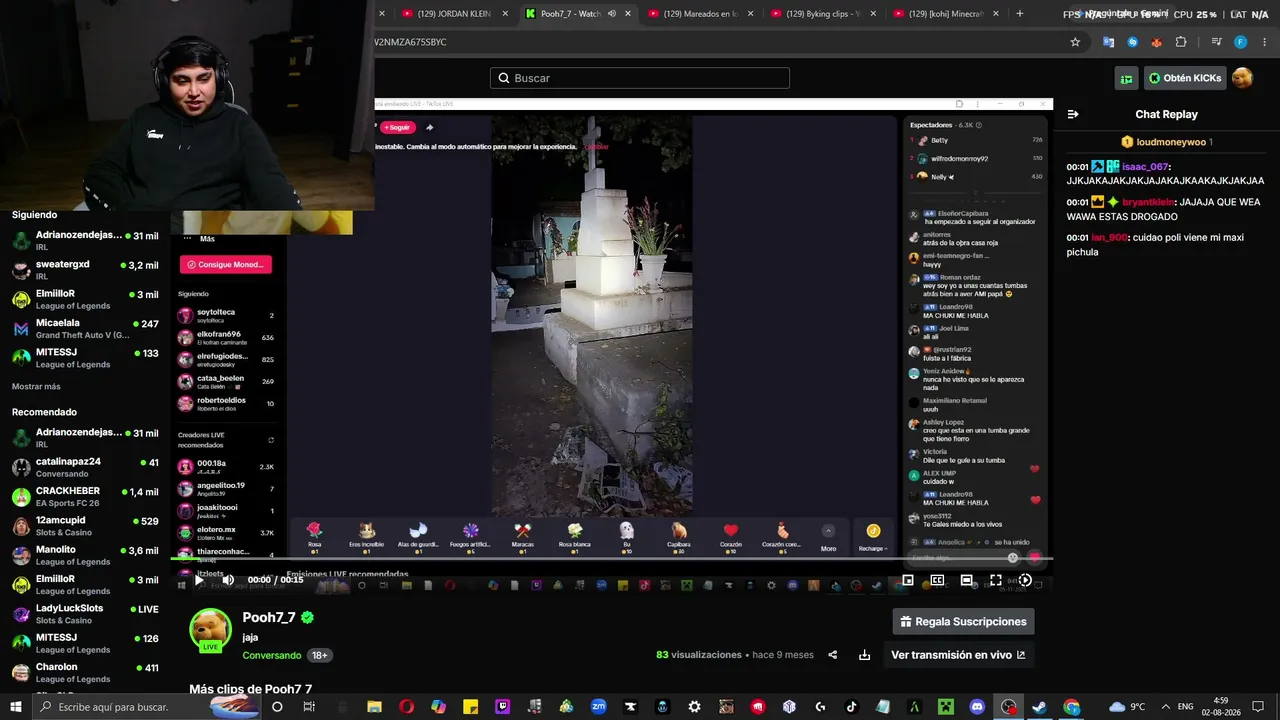Screen dimensions: 1280x720
Task: Collapse the Chat Replay panel
Action: point(1073,114)
